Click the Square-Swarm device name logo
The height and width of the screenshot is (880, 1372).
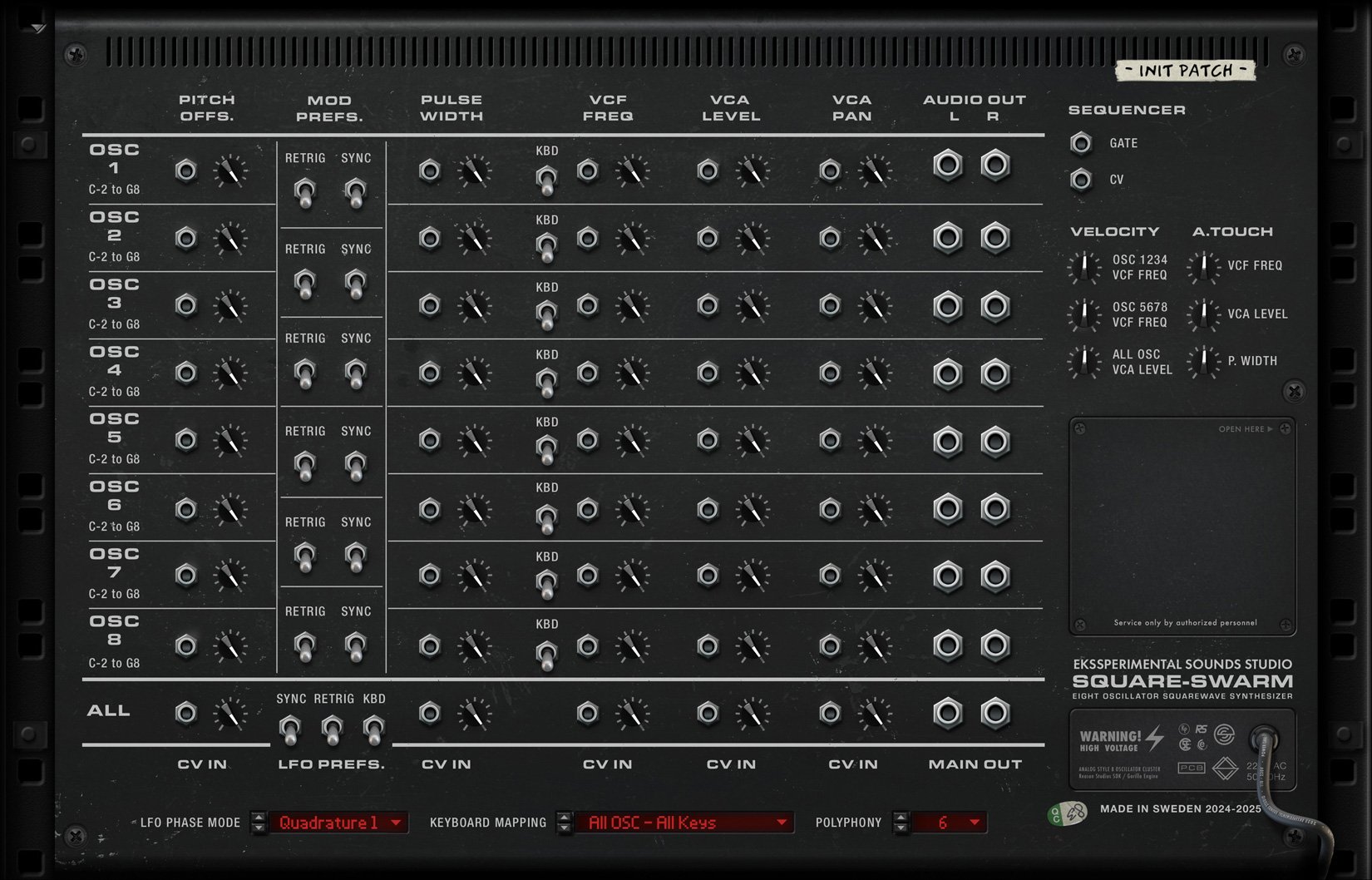click(1182, 681)
